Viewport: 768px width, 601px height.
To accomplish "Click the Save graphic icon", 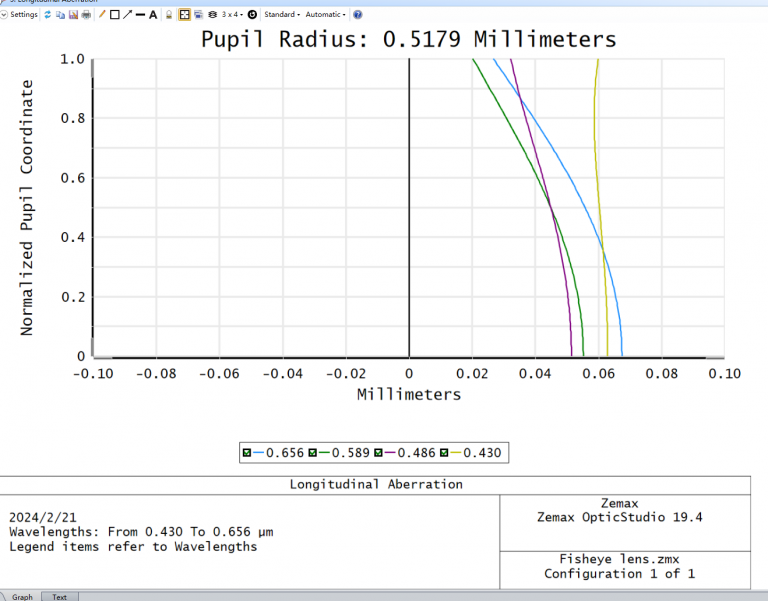I will (73, 15).
